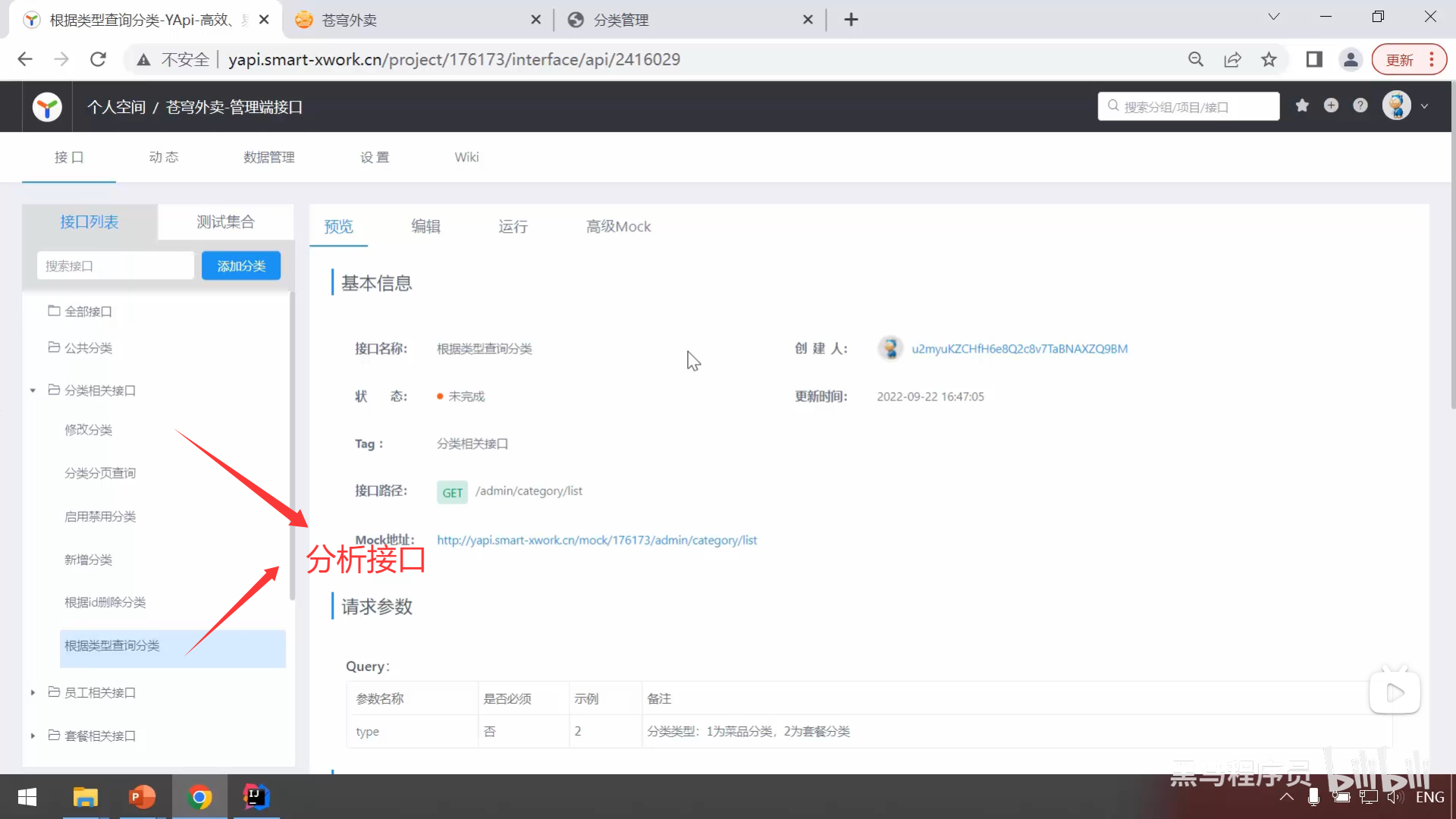The image size is (1456, 819).
Task: Switch to the 测试集合 tab
Action: click(225, 221)
